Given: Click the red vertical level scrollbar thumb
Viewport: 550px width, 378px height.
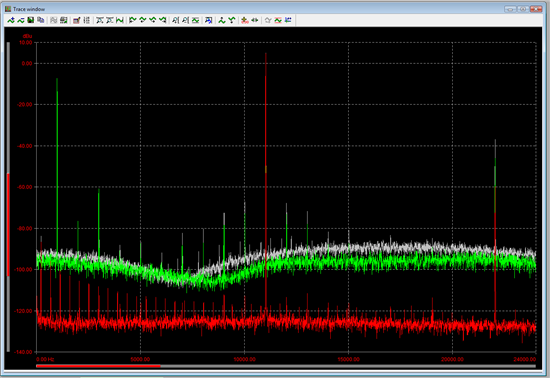Looking at the screenshot, I should [x=8, y=224].
